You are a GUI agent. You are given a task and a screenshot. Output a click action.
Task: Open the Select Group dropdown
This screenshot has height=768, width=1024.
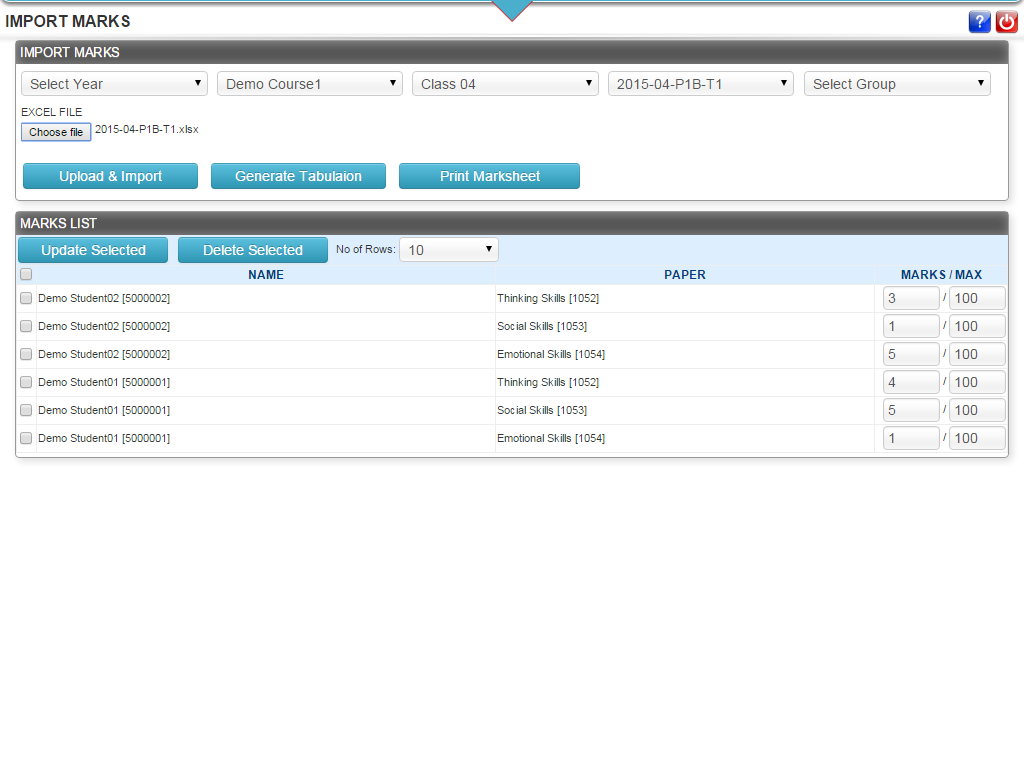(897, 84)
